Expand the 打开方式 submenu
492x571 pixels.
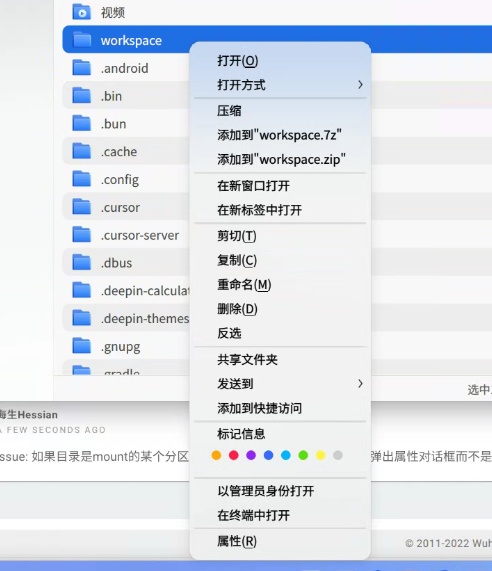280,85
